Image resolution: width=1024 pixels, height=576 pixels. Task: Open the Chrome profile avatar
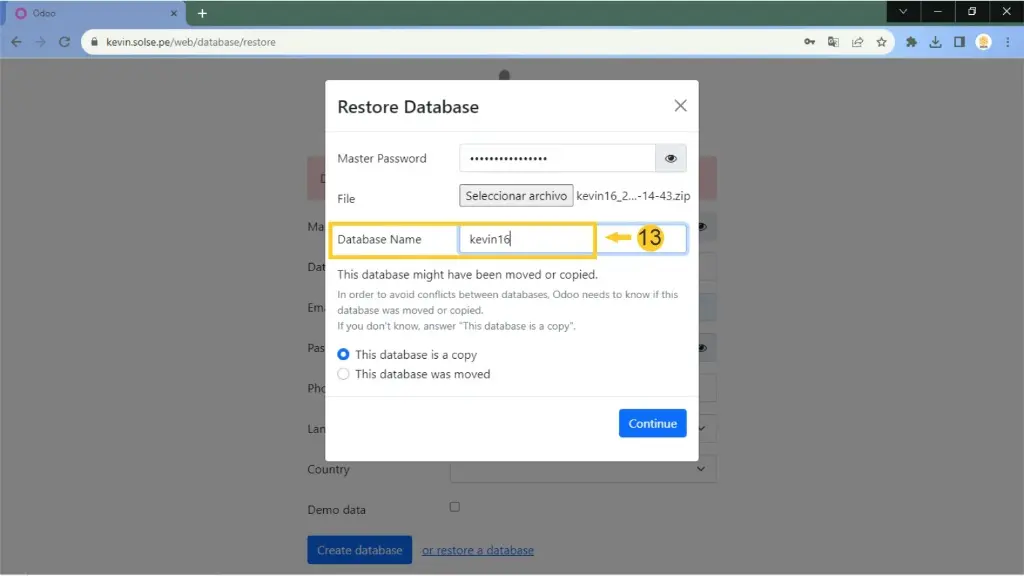(983, 42)
